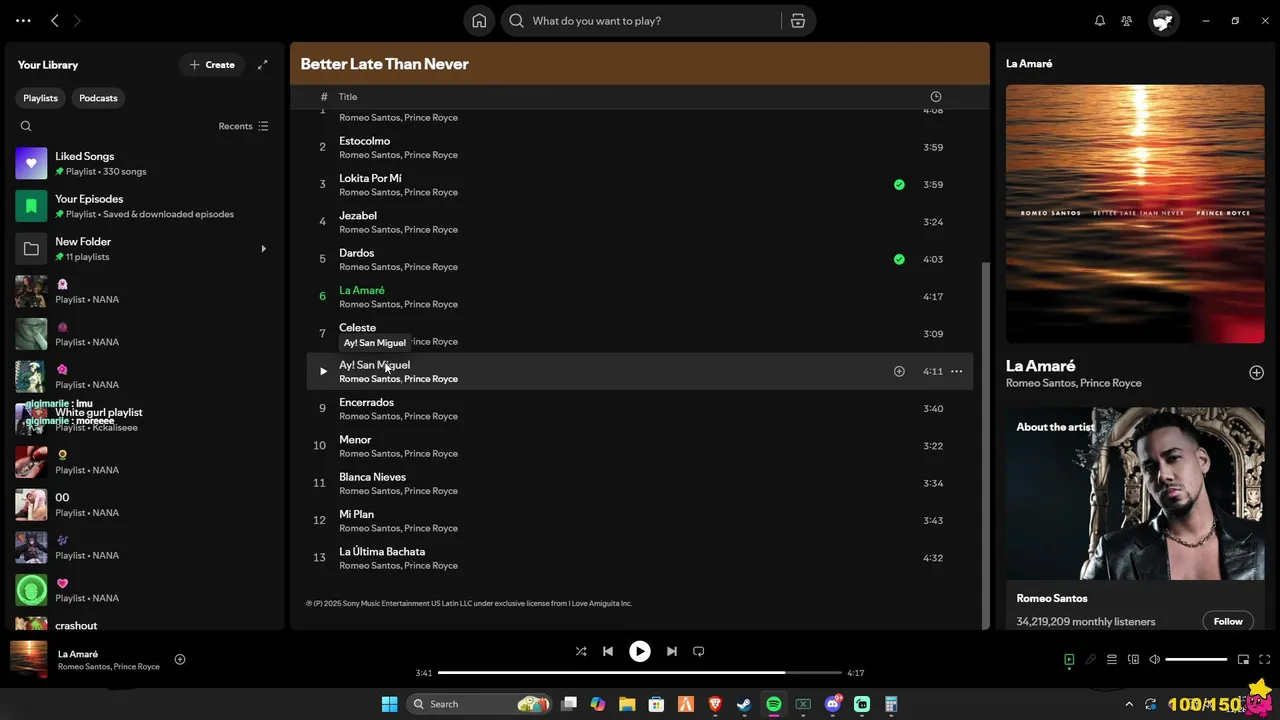The height and width of the screenshot is (720, 1280).
Task: Open the crashout playlist
Action: click(145, 625)
